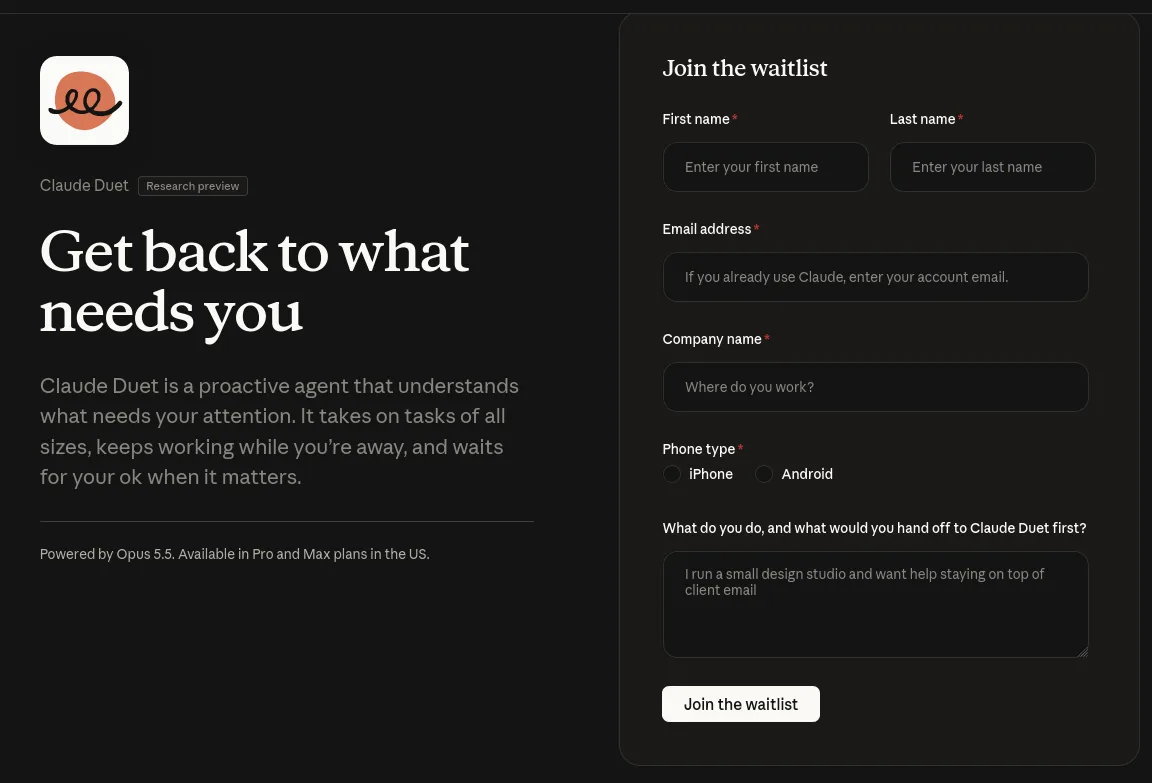Click the First name input field
Image resolution: width=1152 pixels, height=783 pixels.
coord(766,167)
